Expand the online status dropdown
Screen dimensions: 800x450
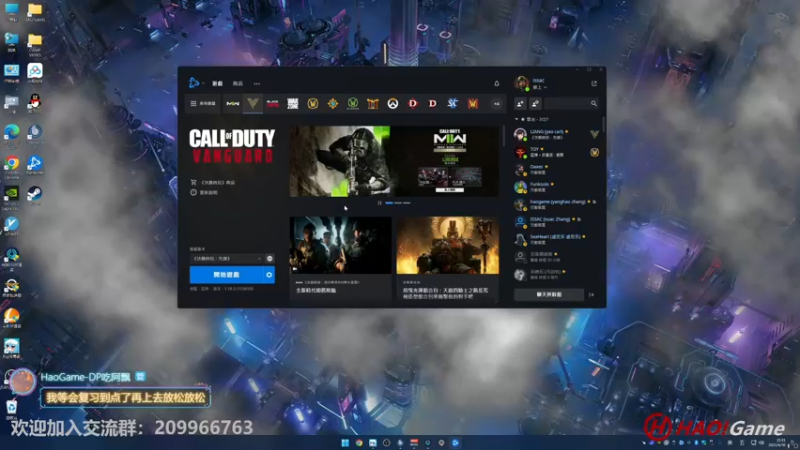point(540,87)
